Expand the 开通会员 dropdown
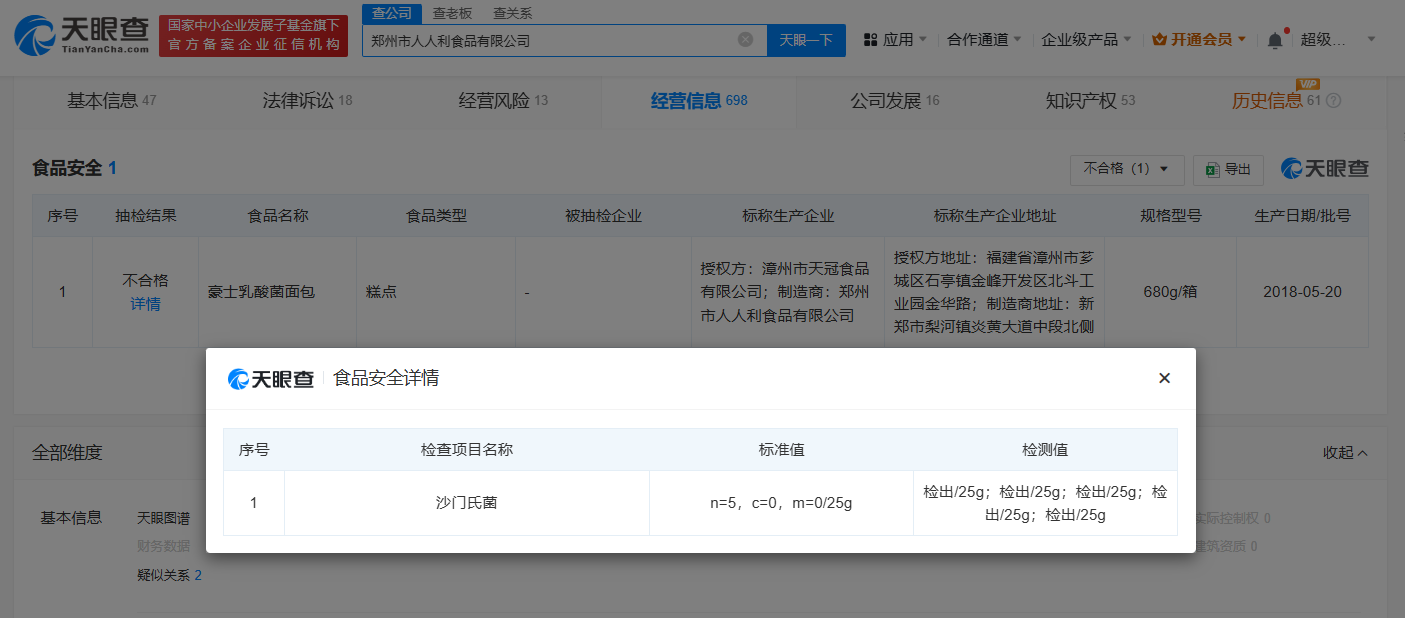 tap(1199, 40)
